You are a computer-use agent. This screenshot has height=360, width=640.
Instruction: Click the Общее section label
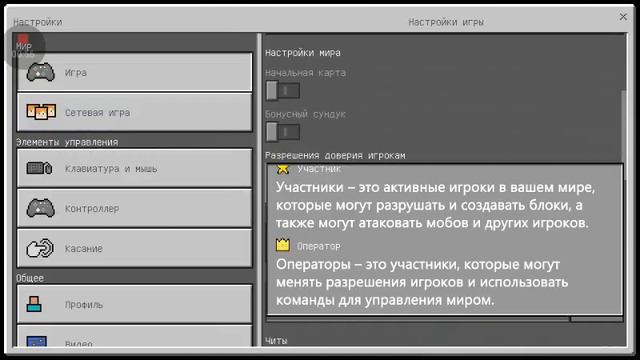point(30,278)
